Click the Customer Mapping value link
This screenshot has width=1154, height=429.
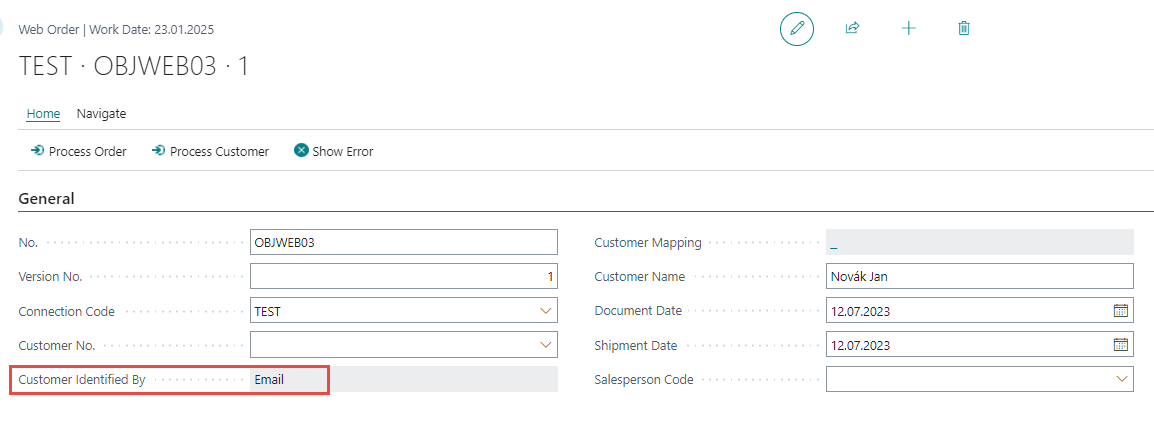click(834, 243)
